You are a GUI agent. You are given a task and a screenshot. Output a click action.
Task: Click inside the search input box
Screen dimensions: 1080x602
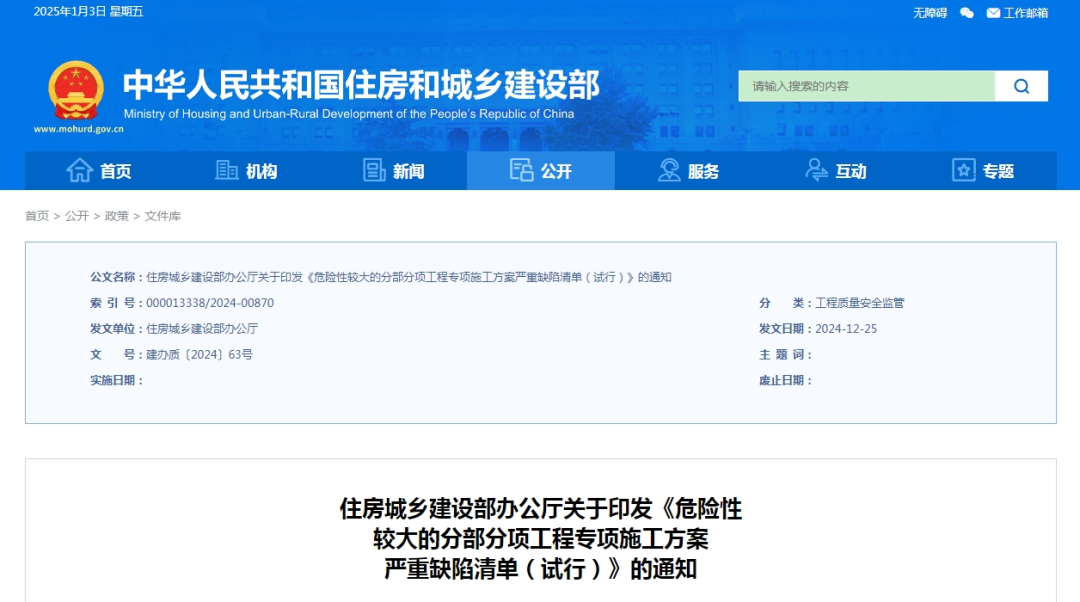click(860, 86)
